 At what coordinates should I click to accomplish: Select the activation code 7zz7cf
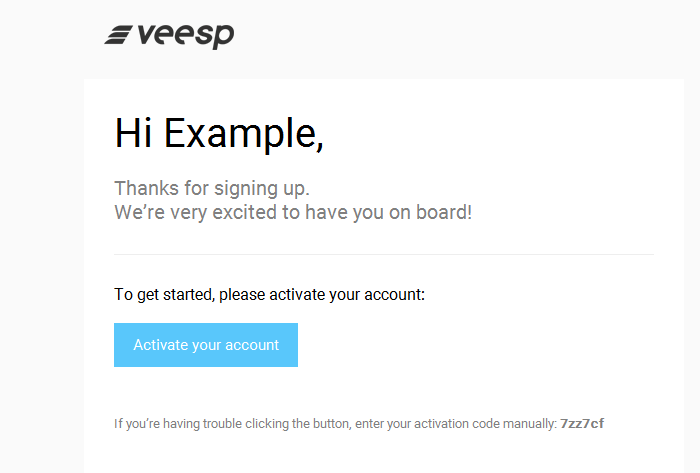(582, 423)
